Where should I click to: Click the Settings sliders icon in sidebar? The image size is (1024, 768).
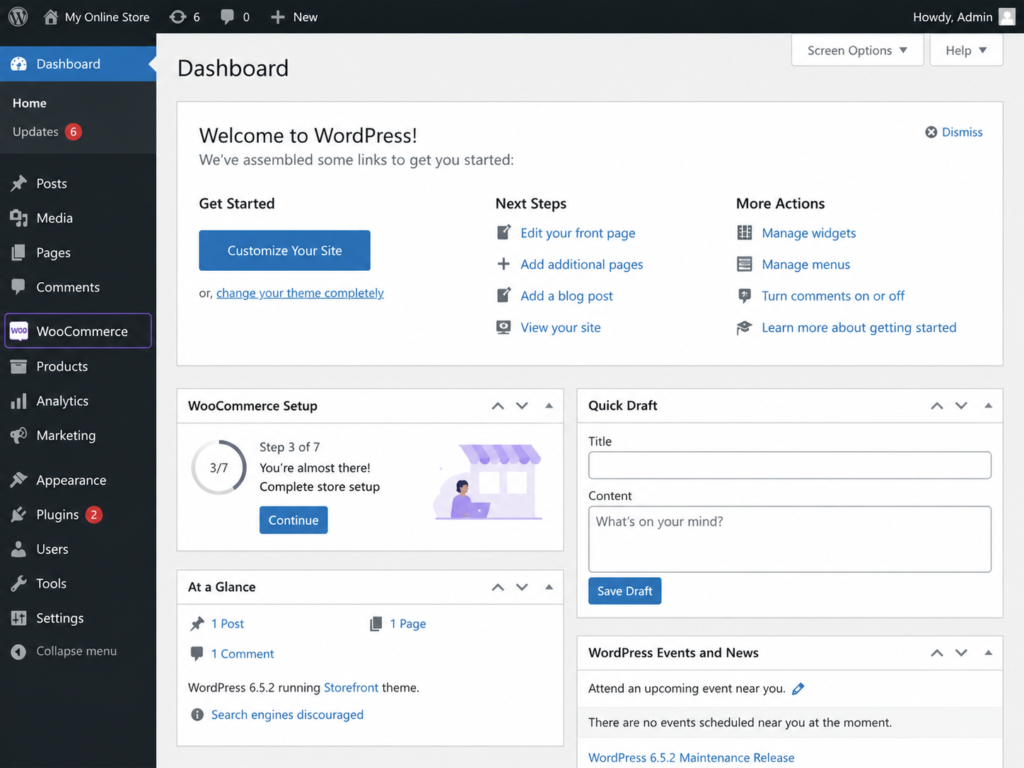[18, 618]
